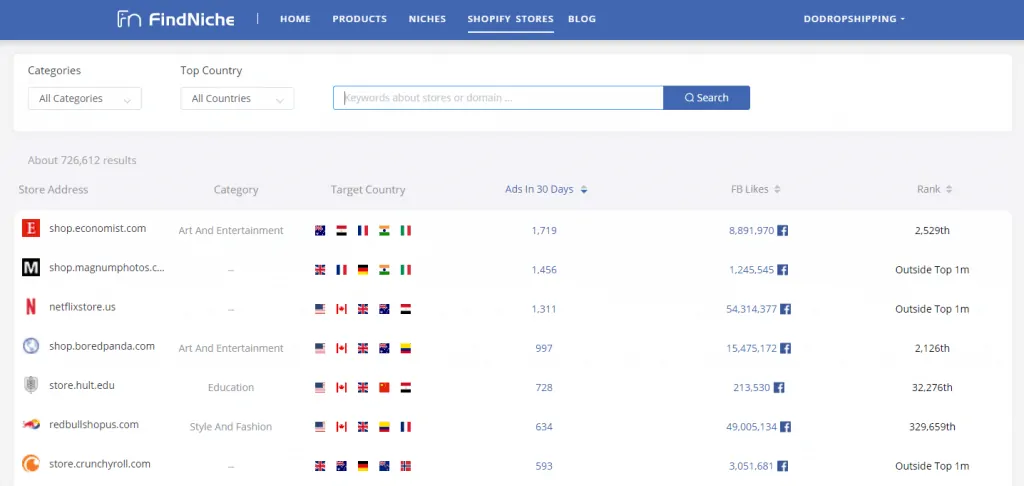1024x486 pixels.
Task: Expand the All Countries dropdown
Action: pos(237,99)
